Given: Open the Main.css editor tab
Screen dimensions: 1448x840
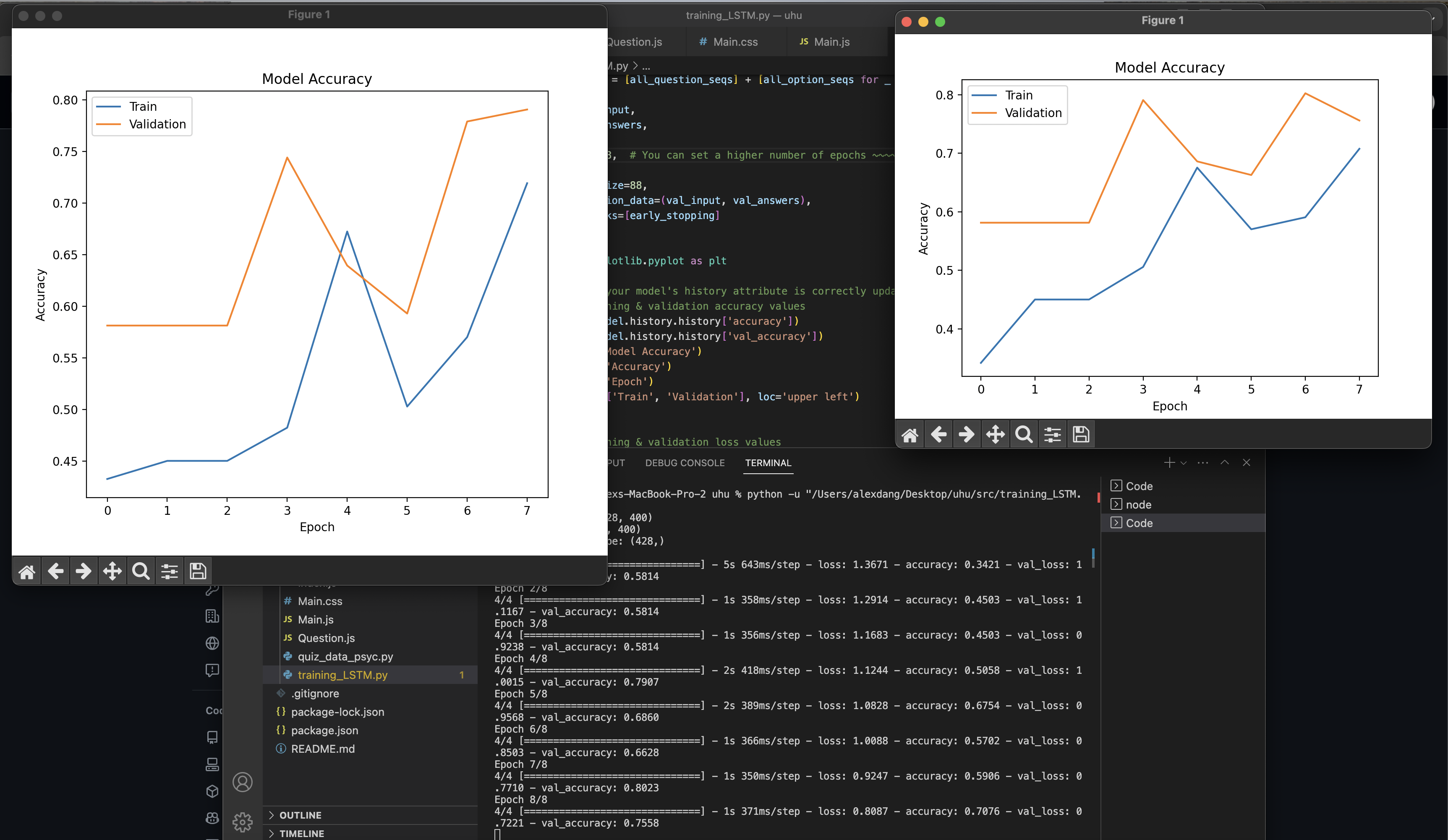Looking at the screenshot, I should click(735, 42).
